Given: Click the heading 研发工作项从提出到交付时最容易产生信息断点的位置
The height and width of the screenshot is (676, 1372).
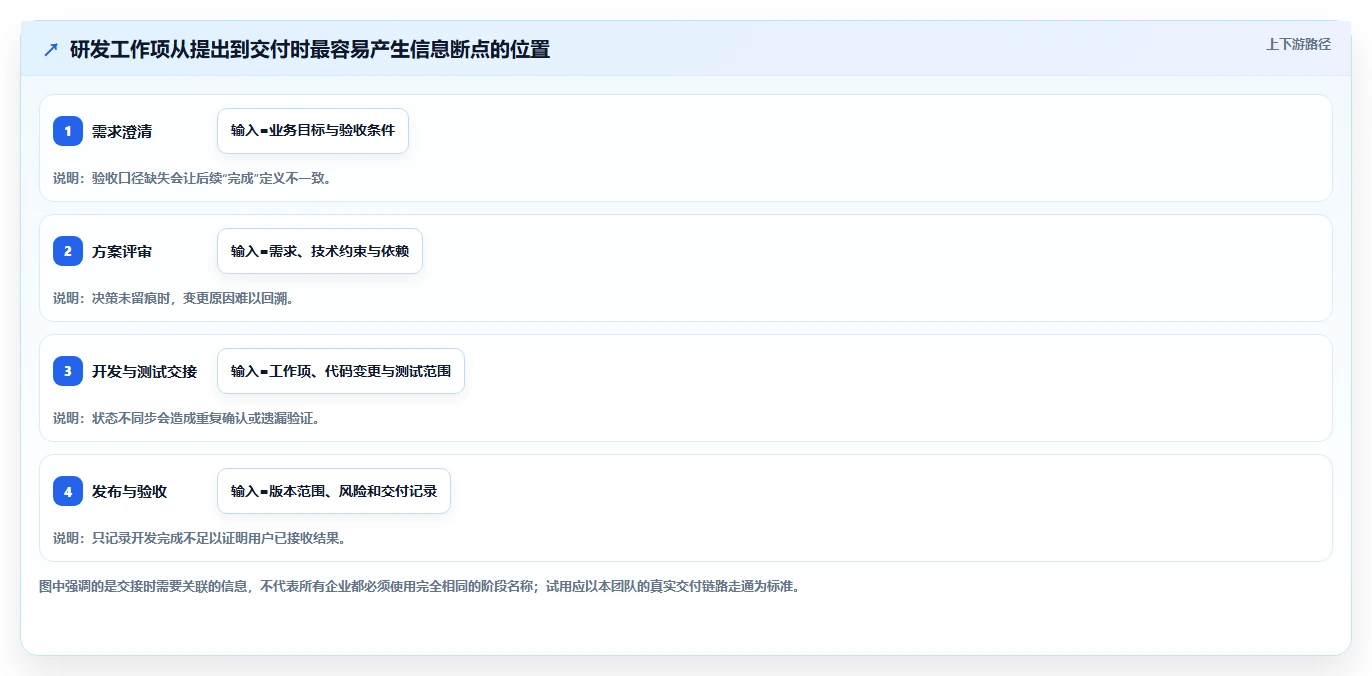Looking at the screenshot, I should coord(310,49).
